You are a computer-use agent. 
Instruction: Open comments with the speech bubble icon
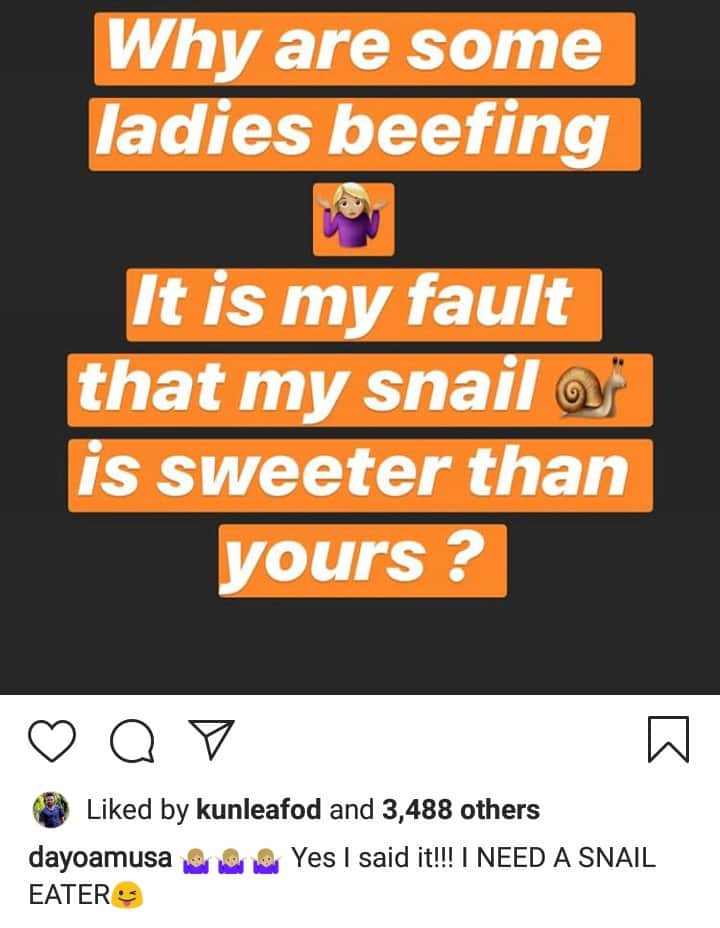coord(131,742)
